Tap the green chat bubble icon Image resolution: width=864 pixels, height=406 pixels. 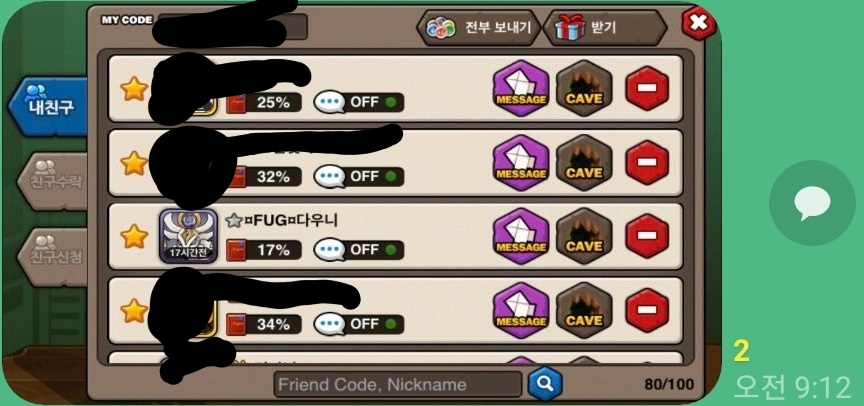(812, 203)
